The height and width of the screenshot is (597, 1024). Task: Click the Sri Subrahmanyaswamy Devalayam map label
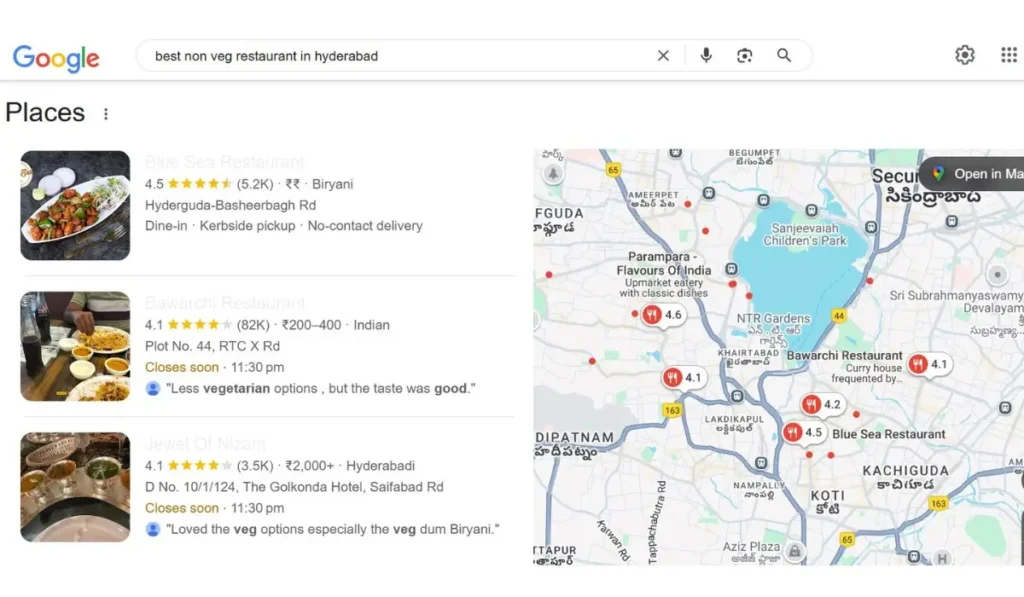point(956,302)
